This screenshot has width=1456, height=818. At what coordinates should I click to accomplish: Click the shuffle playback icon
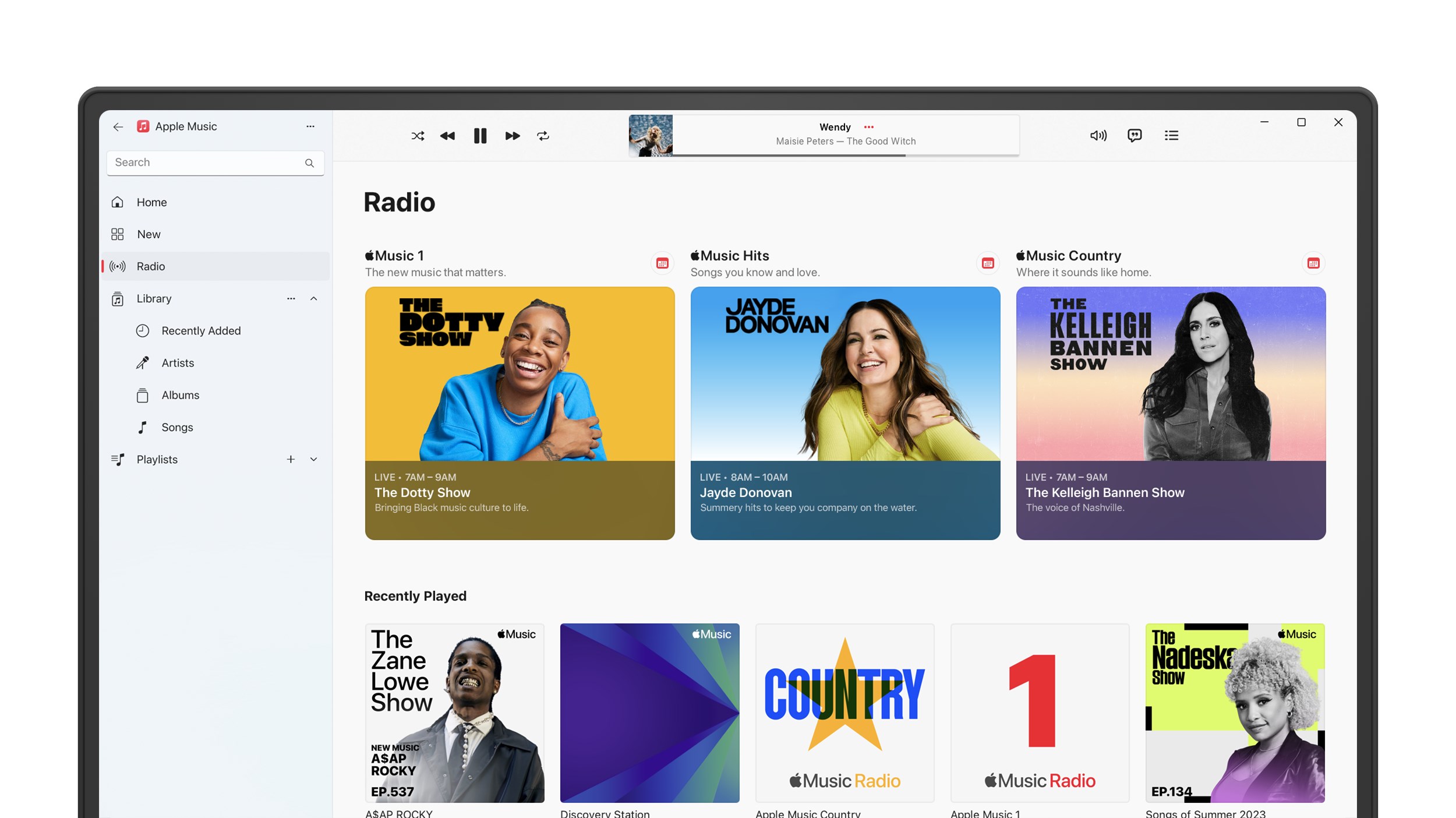point(416,135)
